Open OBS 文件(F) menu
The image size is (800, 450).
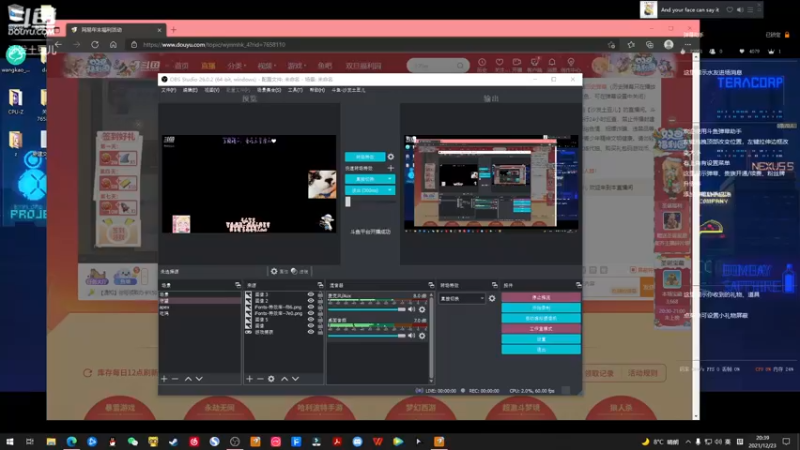coord(168,90)
